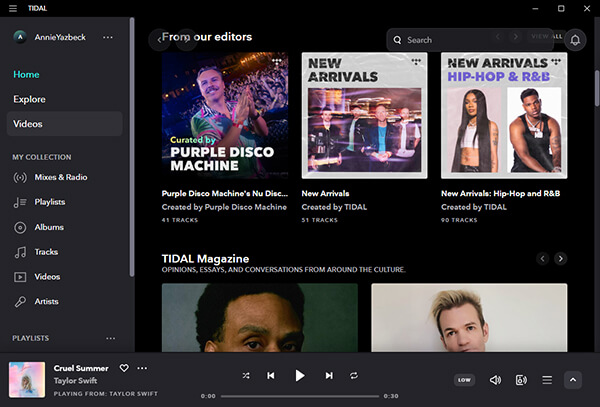Click 'Created by Purple Disco Machine' text
600x407 pixels.
pyautogui.click(x=224, y=207)
